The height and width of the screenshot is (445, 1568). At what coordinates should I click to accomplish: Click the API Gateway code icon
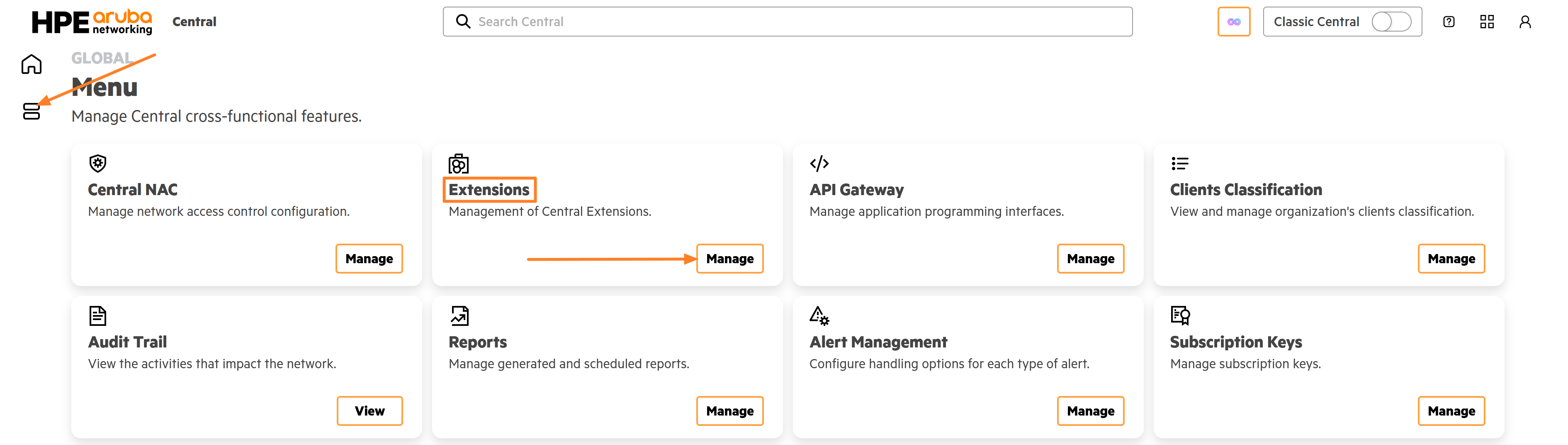coord(819,164)
